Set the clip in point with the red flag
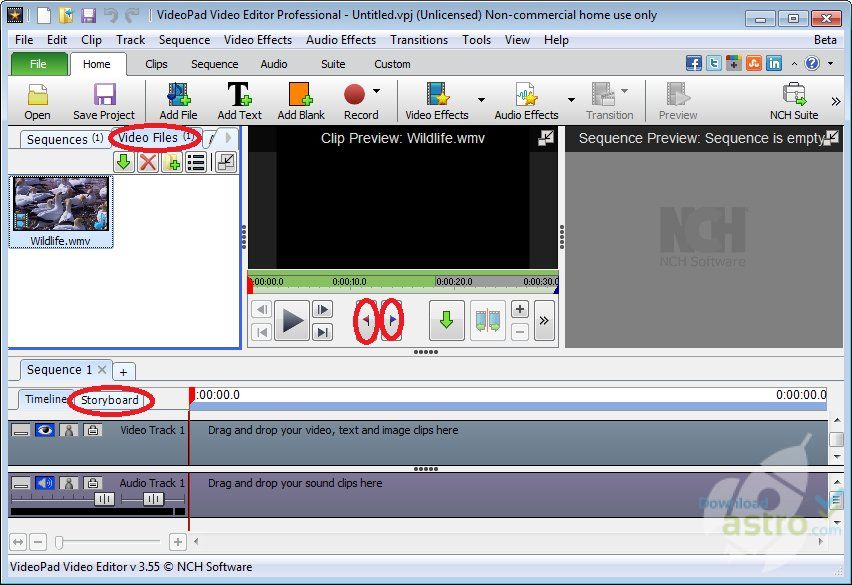Image resolution: width=852 pixels, height=585 pixels. coord(366,320)
